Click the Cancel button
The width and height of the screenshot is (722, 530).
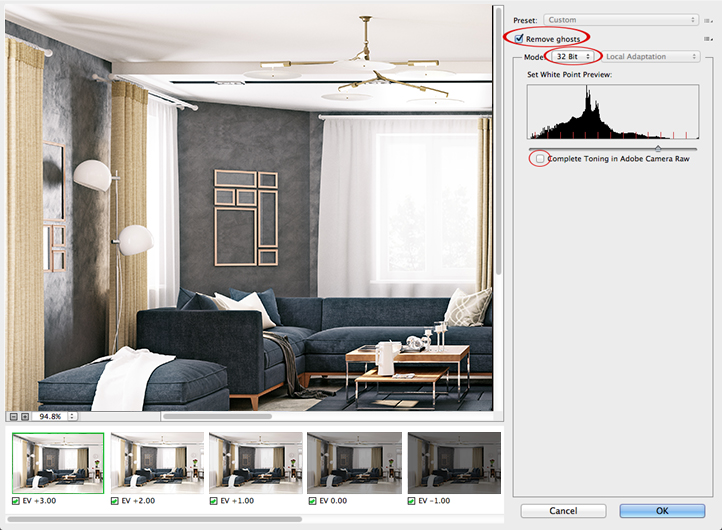coord(563,511)
